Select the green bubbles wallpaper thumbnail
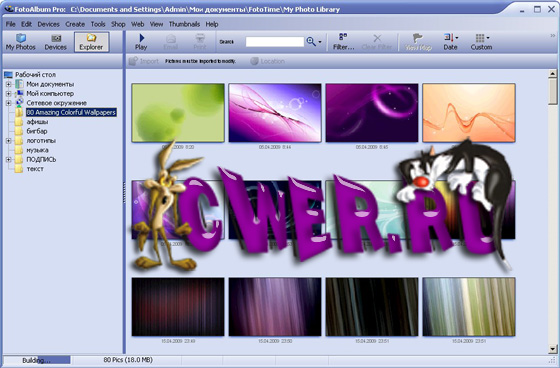560x368 pixels. 178,113
